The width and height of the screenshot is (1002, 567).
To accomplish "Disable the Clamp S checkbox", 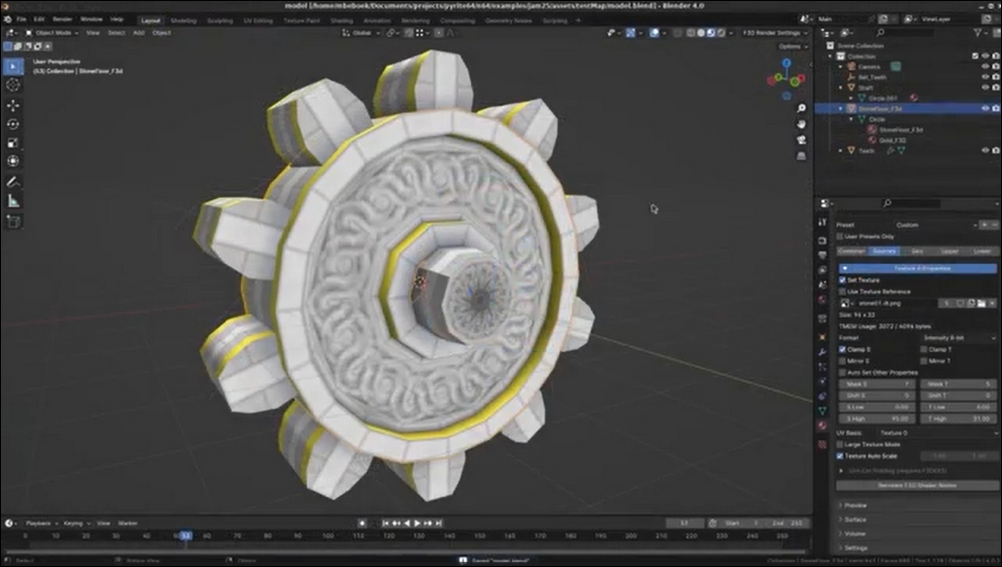I will coord(842,349).
